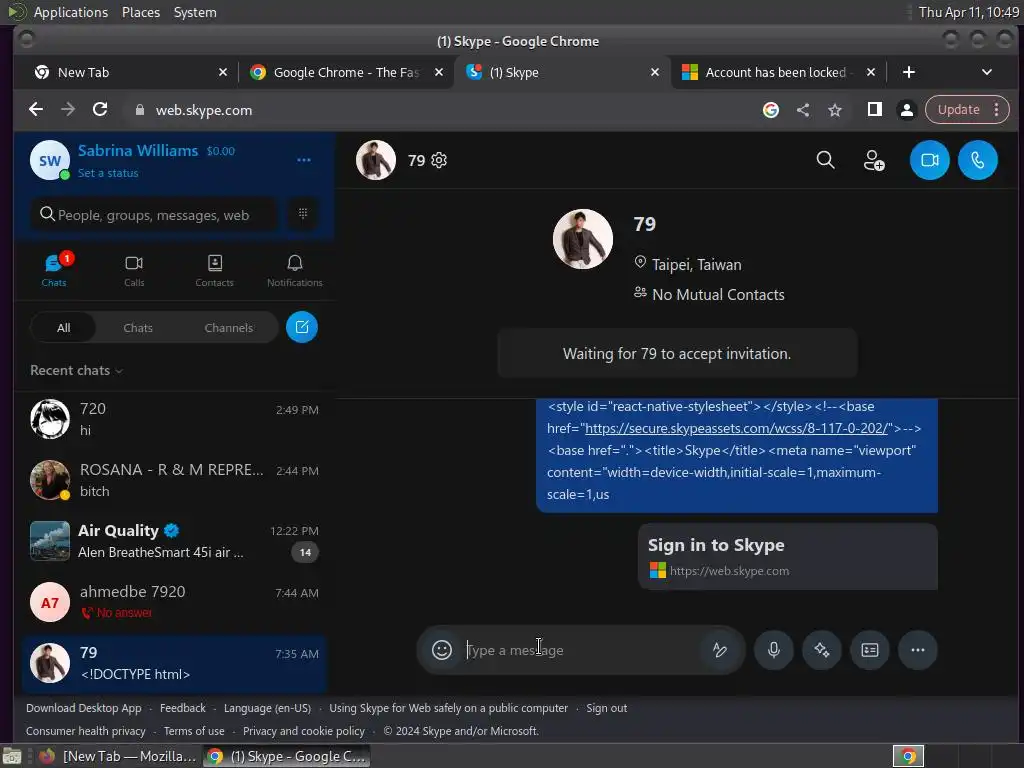This screenshot has width=1024, height=768.
Task: Click Sign out link
Action: click(606, 708)
